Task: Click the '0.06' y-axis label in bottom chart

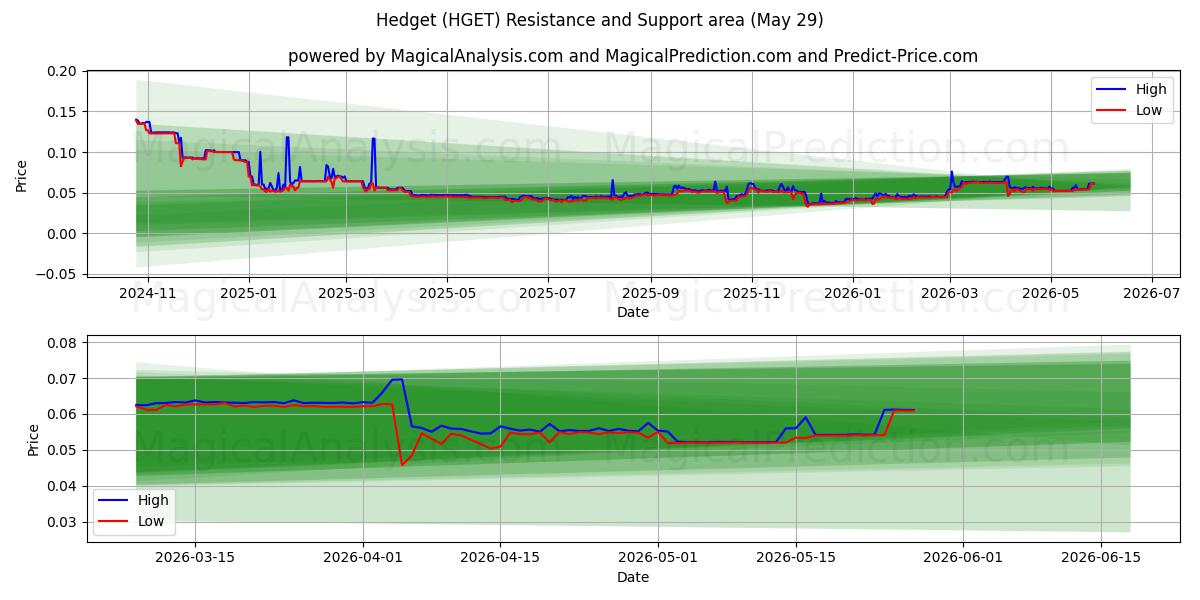Action: 61,415
